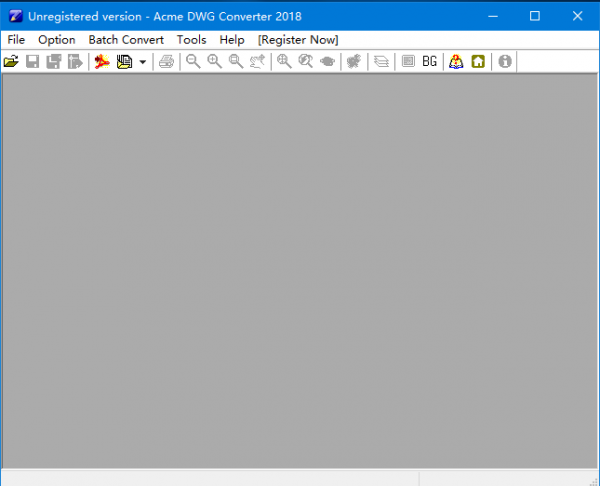Click the green Home page icon

coord(478,61)
